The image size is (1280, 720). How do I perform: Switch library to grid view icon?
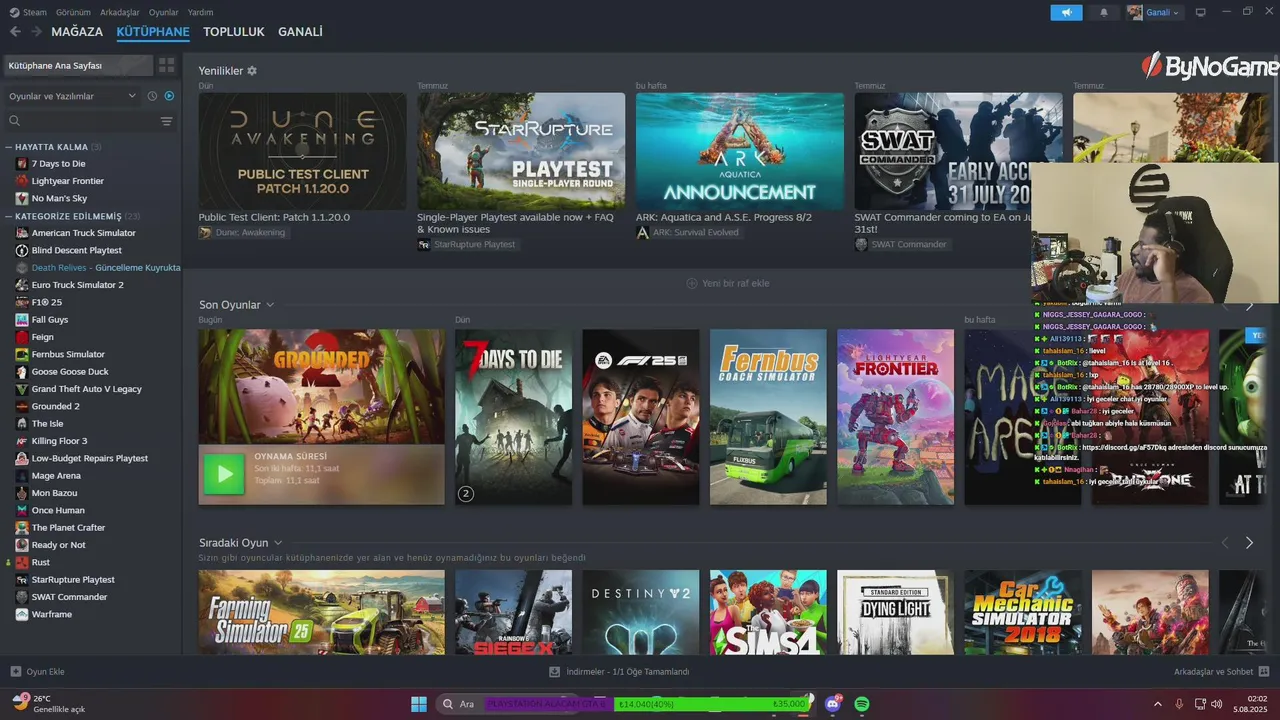click(166, 65)
